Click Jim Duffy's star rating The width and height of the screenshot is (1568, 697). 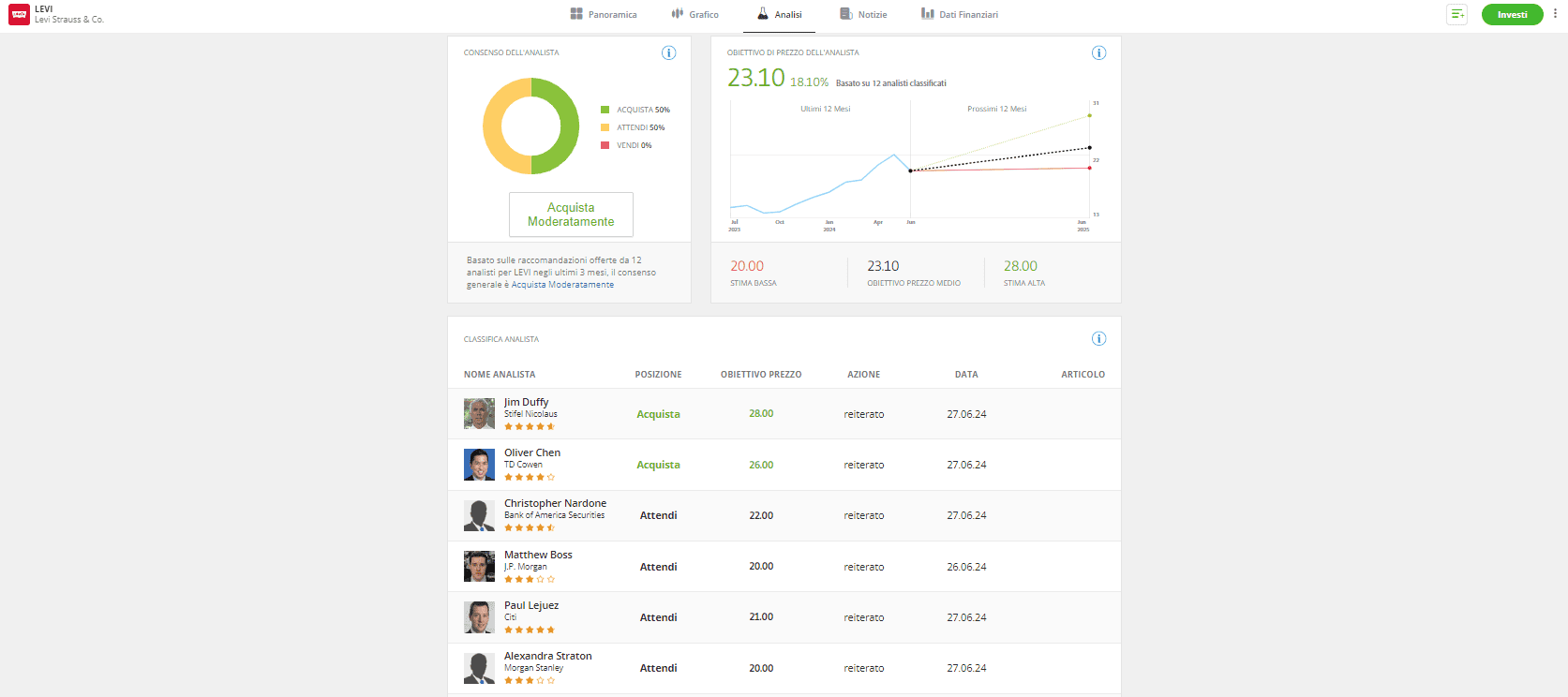[x=530, y=426]
